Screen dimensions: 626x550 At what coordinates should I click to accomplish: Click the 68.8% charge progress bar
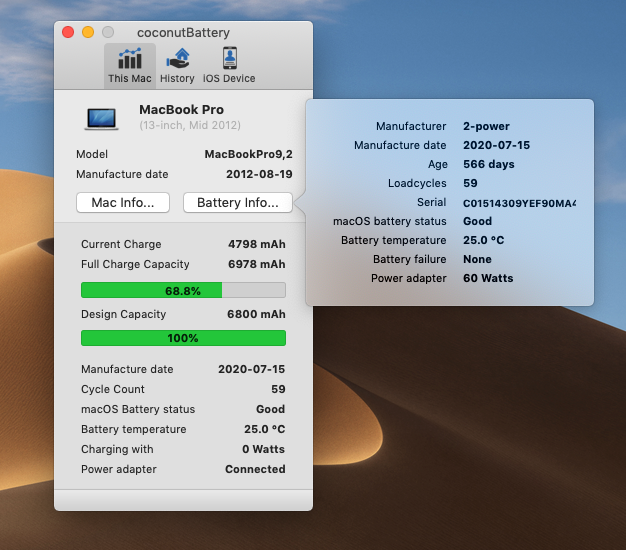tap(183, 290)
